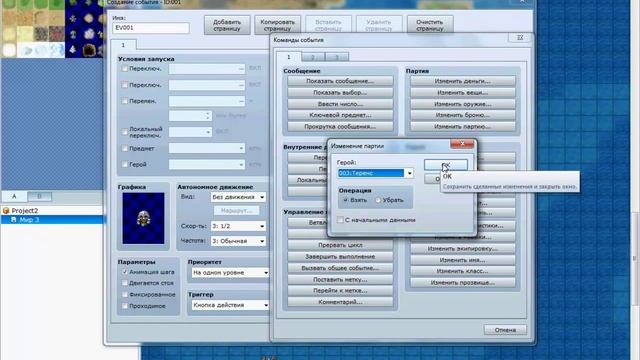Open Скор-ть dropdown set to 3: 1/2
Viewport: 640px width, 360px height.
[238, 226]
